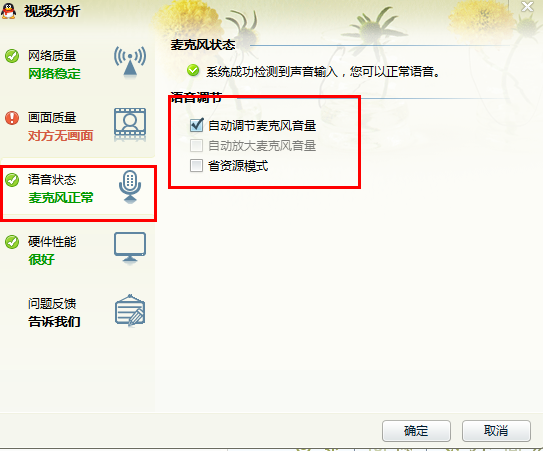Image resolution: width=543 pixels, height=451 pixels.
Task: Toggle the 自动放大麦克风音量 checkbox
Action: (x=196, y=145)
